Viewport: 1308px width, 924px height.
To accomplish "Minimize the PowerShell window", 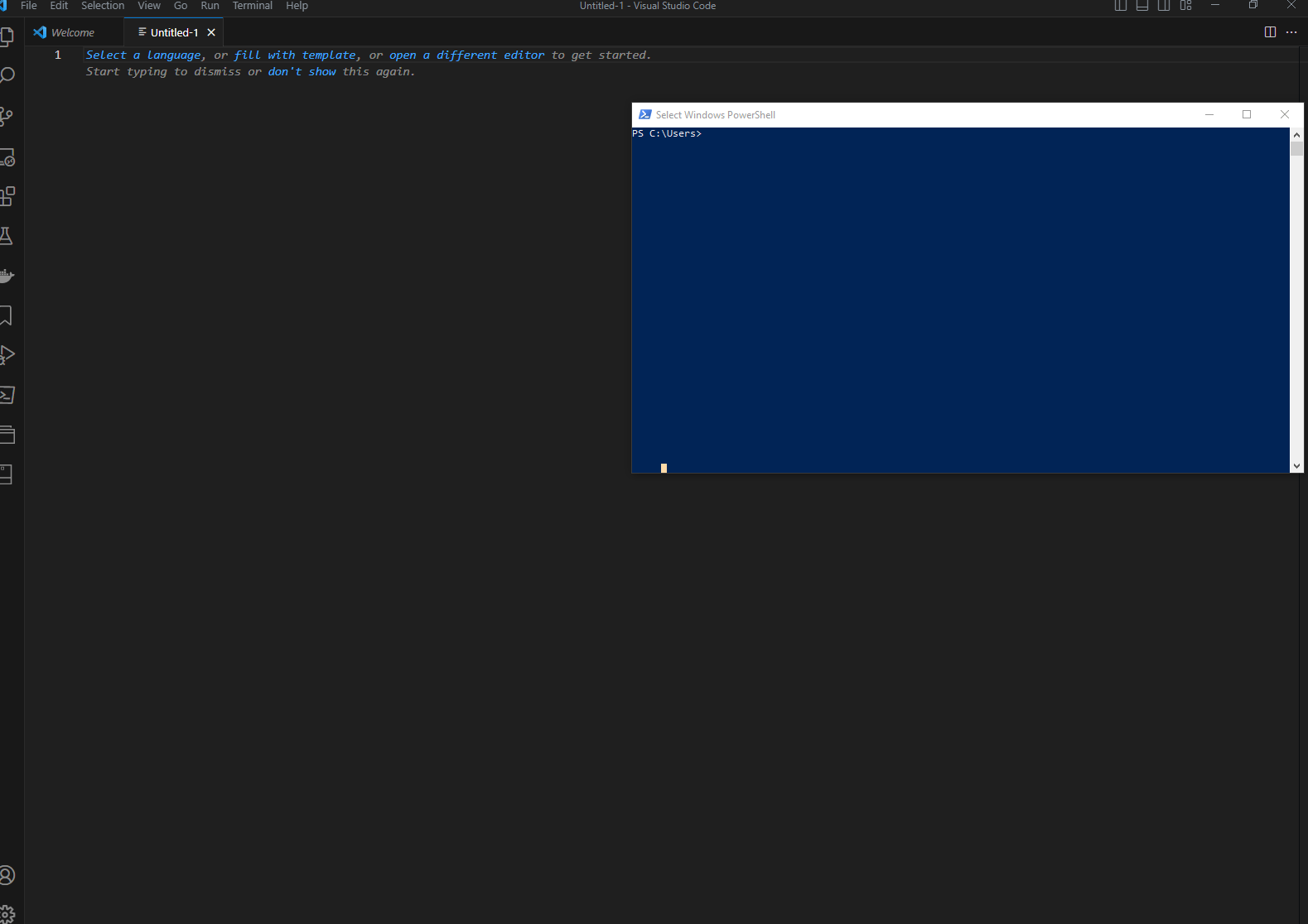I will pos(1209,114).
